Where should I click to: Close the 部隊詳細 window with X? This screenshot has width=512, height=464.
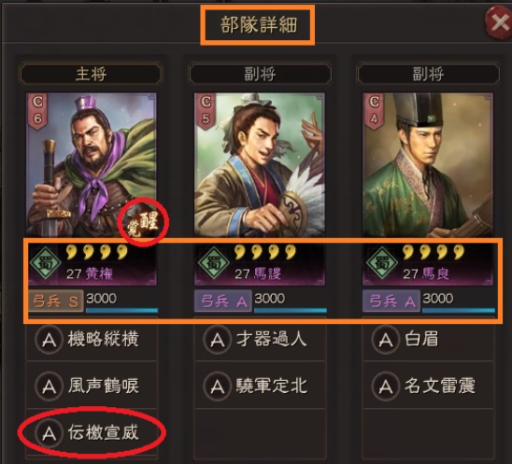pos(499,23)
